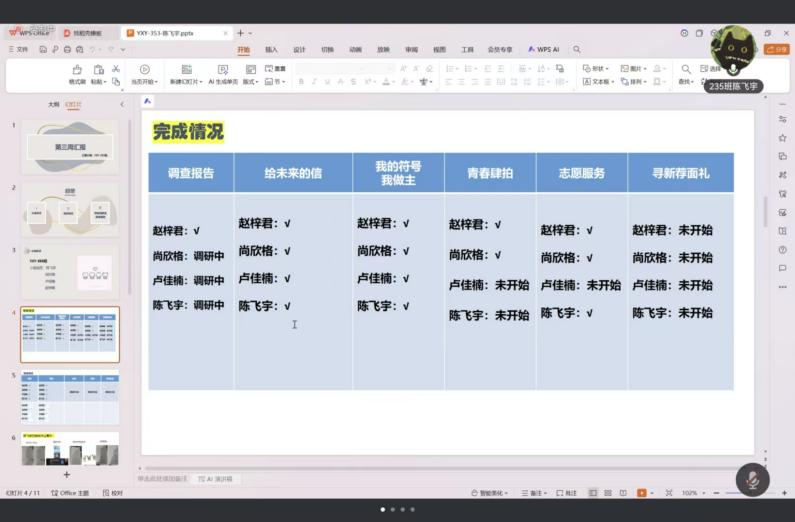Click the Cut scissors icon

pyautogui.click(x=116, y=69)
